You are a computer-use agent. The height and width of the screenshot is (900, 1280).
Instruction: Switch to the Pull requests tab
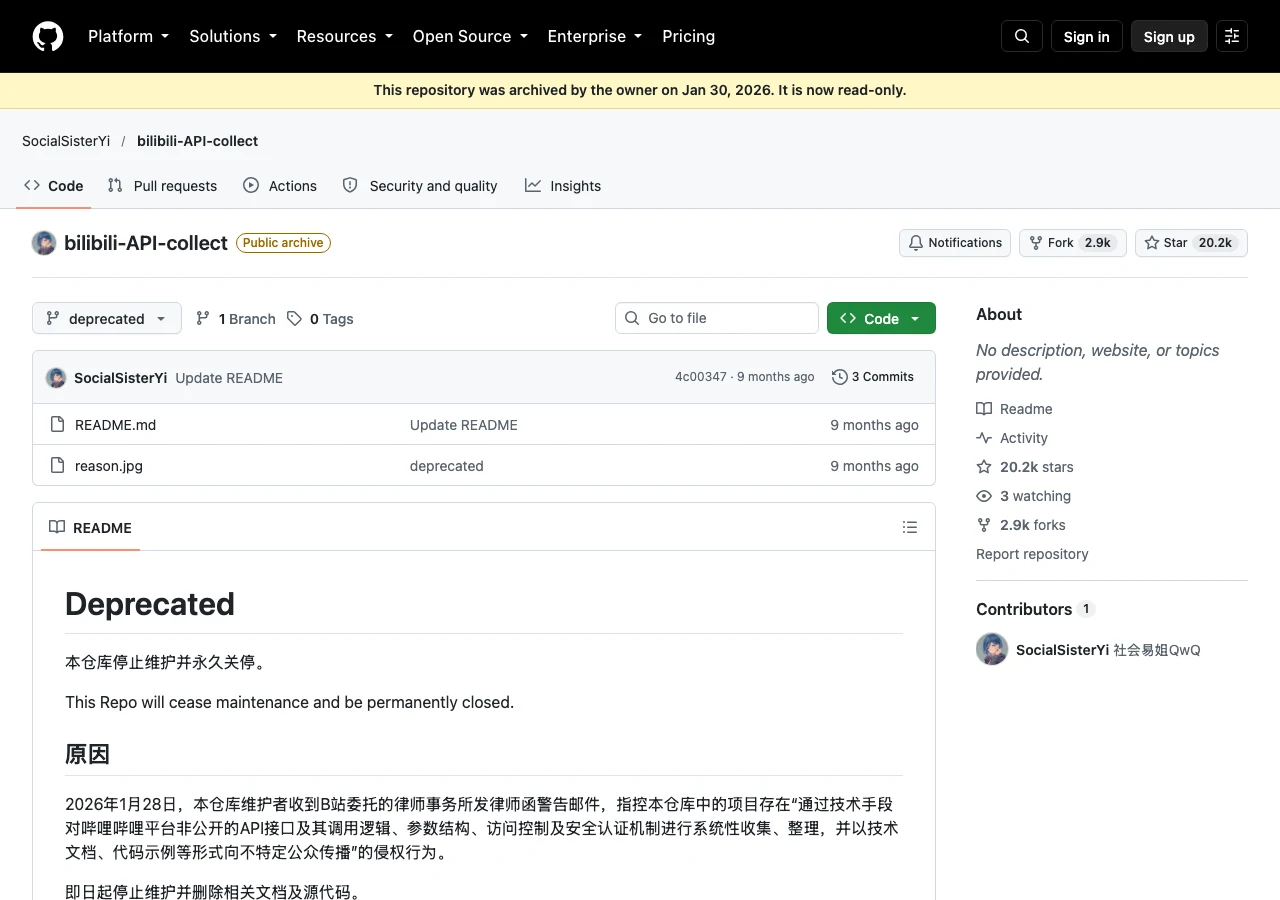[x=162, y=186]
